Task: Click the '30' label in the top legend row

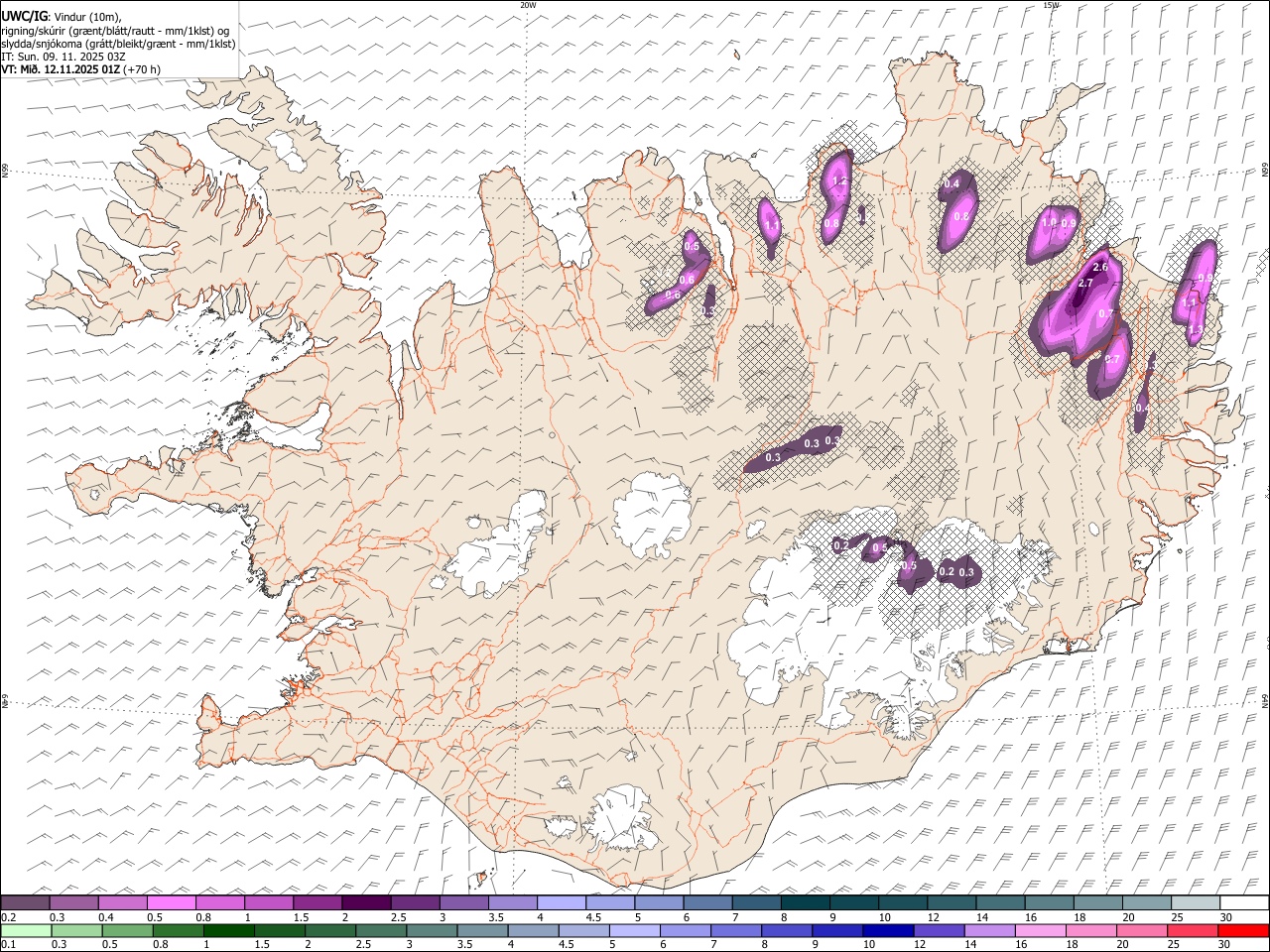Action: [1225, 916]
